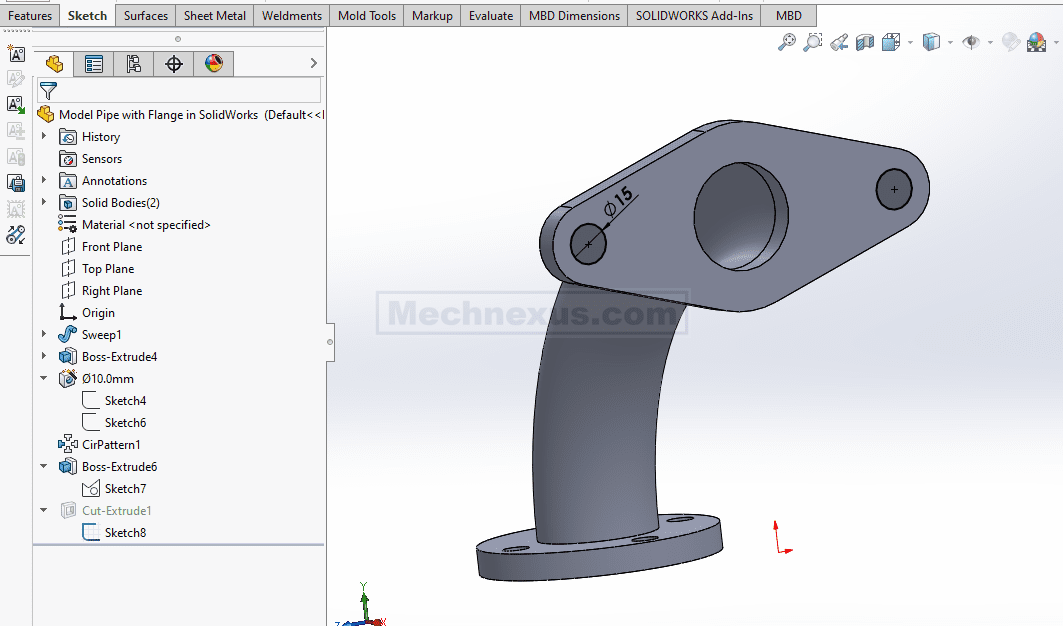Click the Hole Wizard Ø10.0mm feature icon
This screenshot has width=1063, height=626.
tap(68, 378)
